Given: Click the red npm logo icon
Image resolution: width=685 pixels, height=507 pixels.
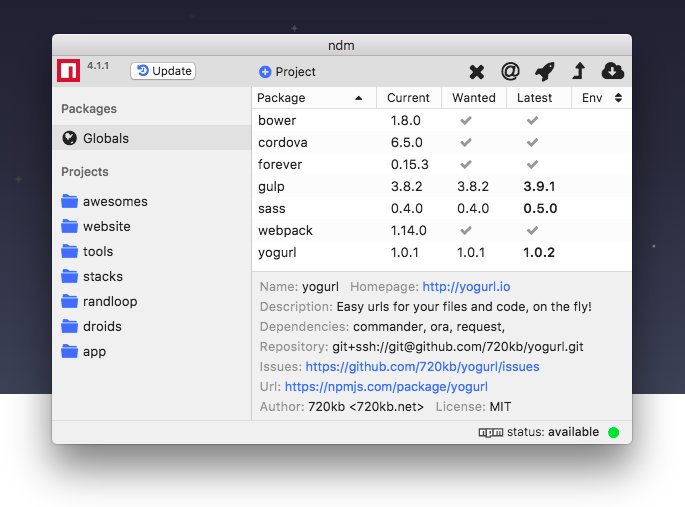Looking at the screenshot, I should (x=69, y=70).
